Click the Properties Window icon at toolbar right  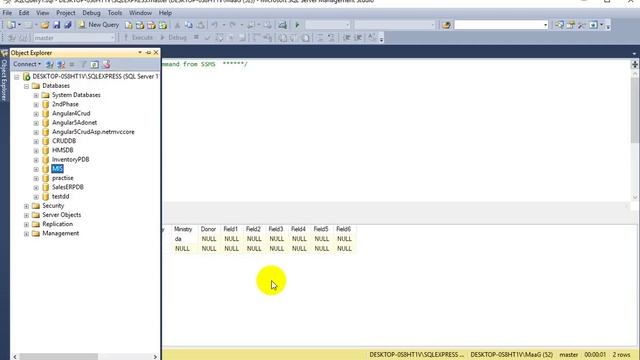[x=571, y=25]
